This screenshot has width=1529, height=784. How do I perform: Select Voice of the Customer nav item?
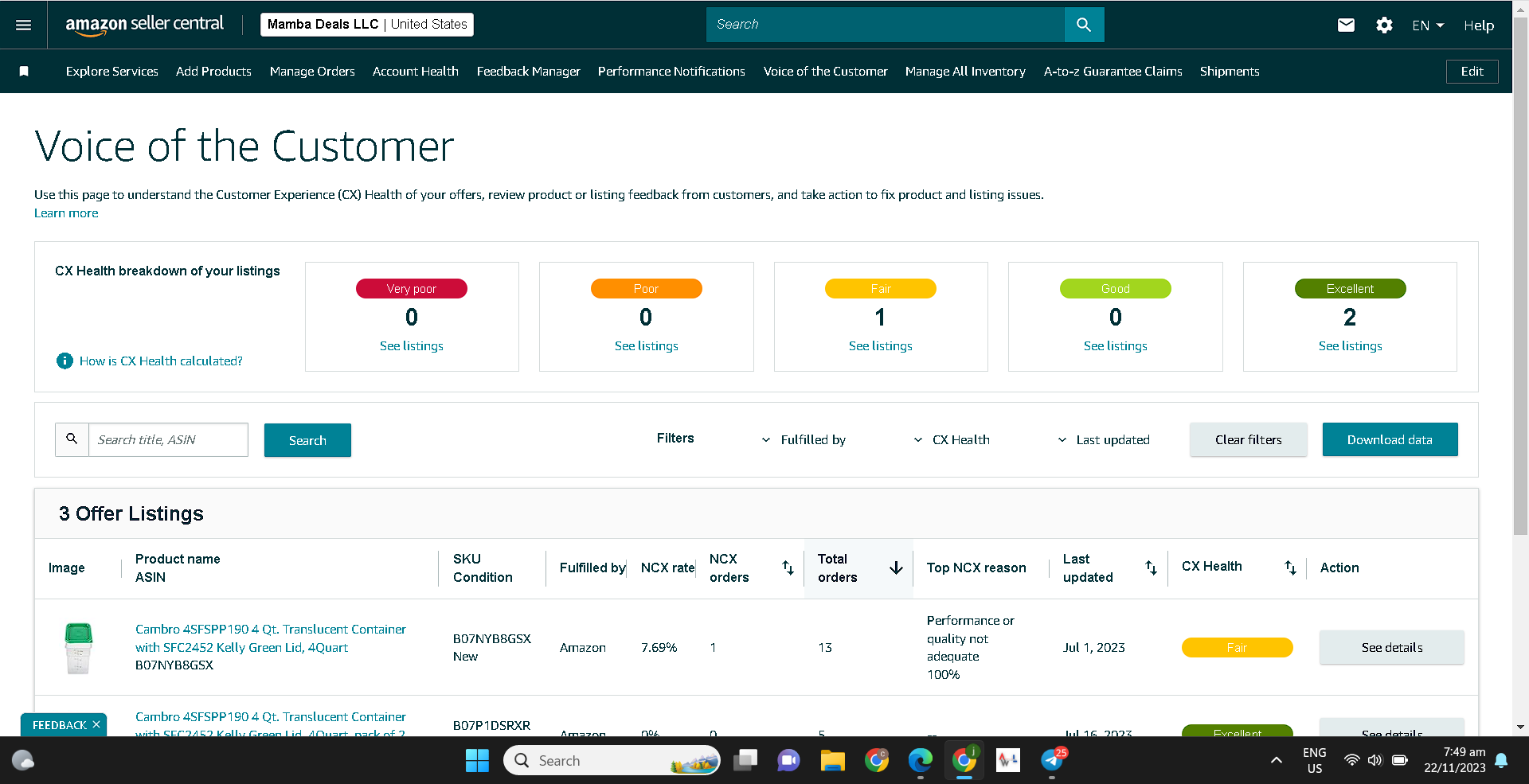[x=826, y=72]
